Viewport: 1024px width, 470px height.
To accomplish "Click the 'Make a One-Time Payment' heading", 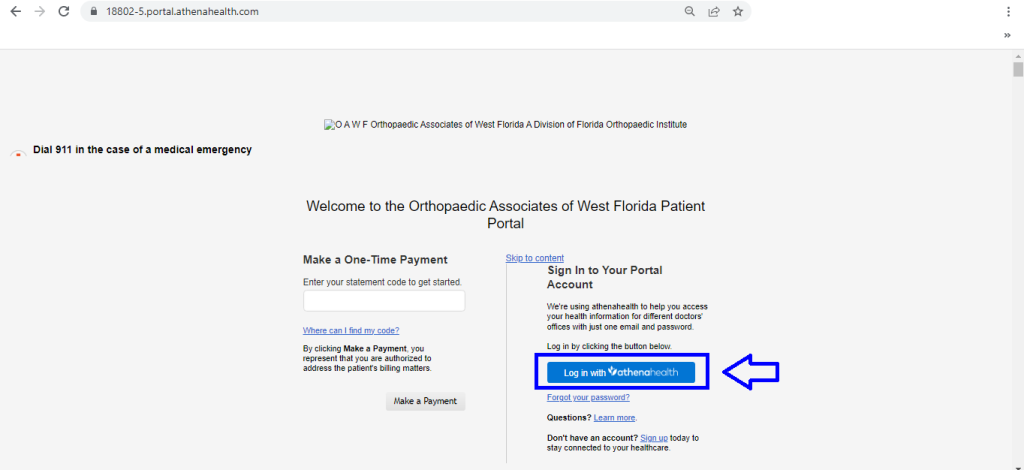I will click(376, 259).
